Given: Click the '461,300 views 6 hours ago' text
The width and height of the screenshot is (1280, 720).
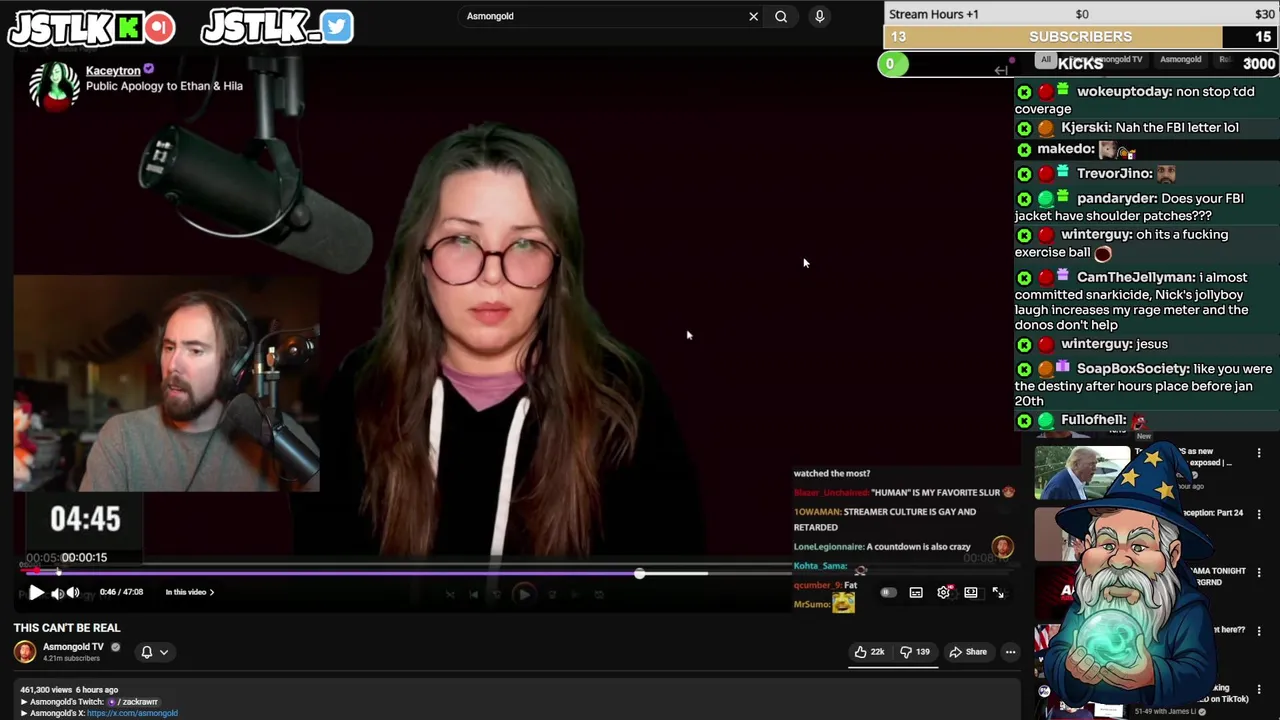Looking at the screenshot, I should [x=69, y=690].
